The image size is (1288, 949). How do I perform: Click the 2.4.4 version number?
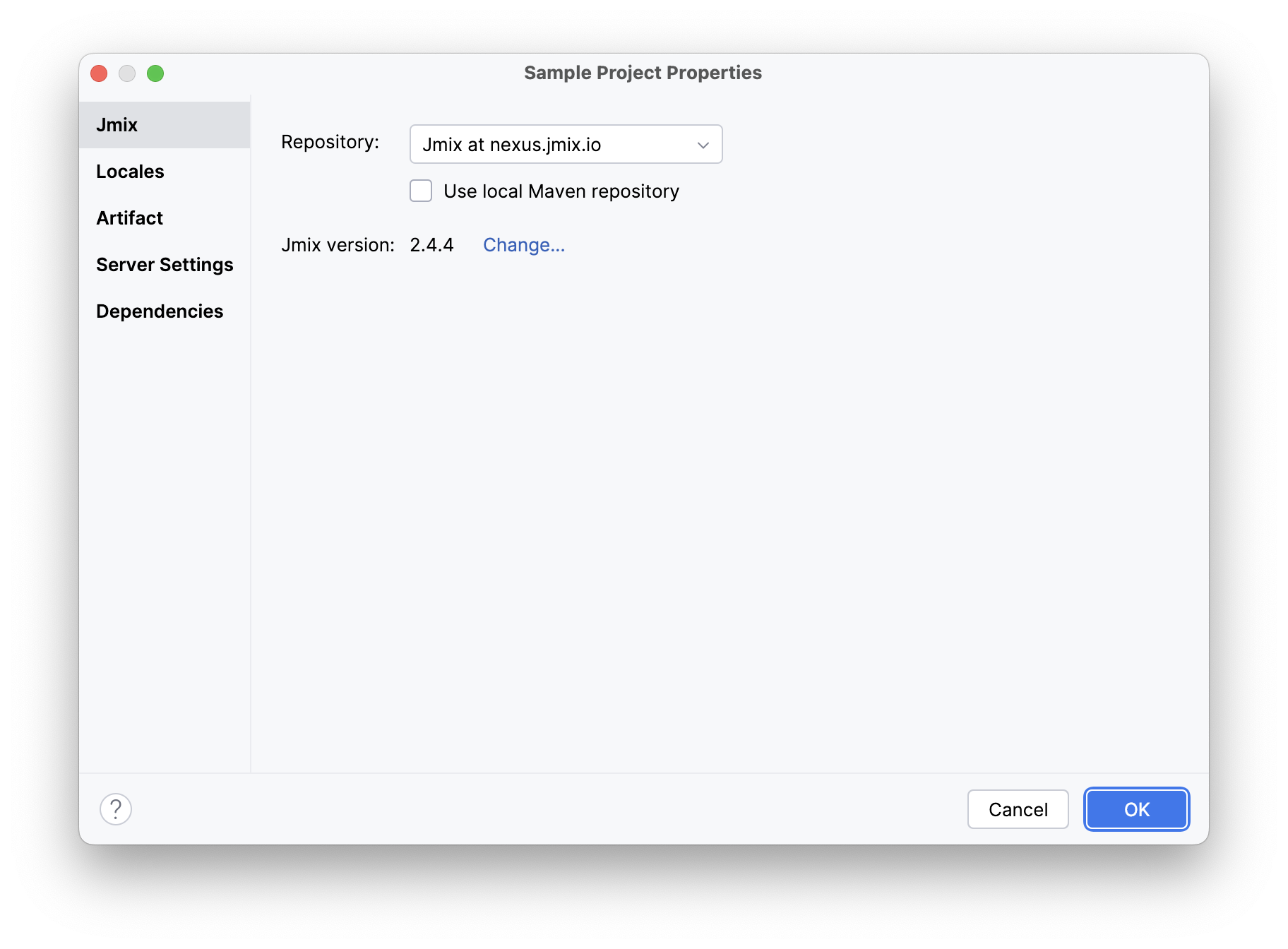431,245
